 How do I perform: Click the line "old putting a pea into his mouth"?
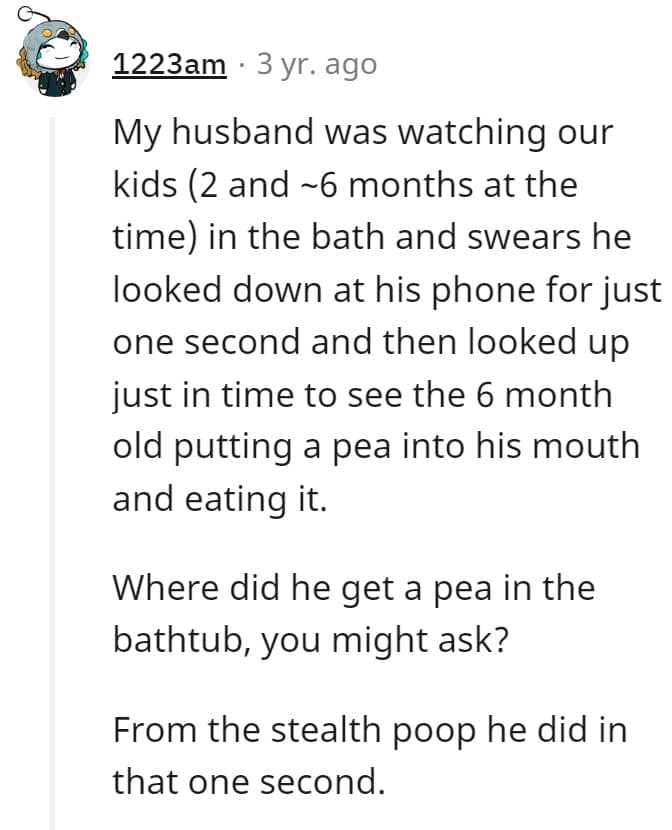(x=375, y=446)
